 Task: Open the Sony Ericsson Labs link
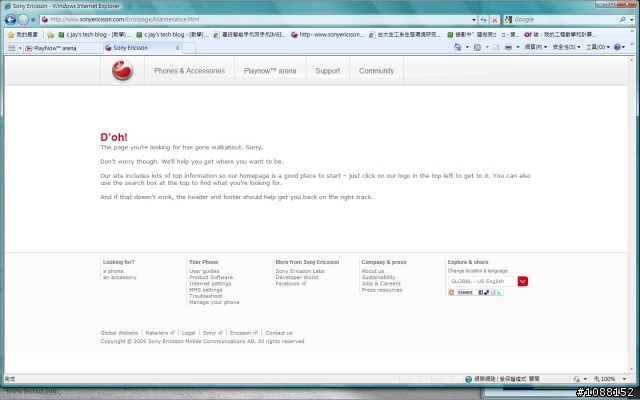coord(300,271)
